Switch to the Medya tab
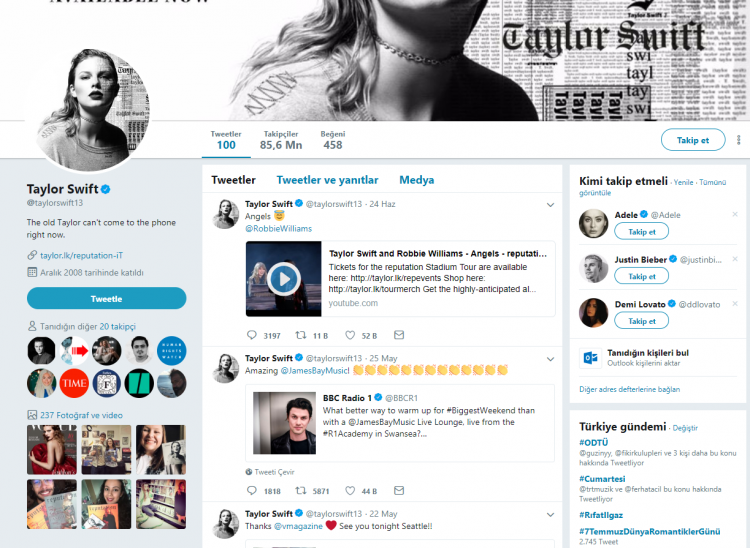Screen dimensions: 750x548 [417, 180]
